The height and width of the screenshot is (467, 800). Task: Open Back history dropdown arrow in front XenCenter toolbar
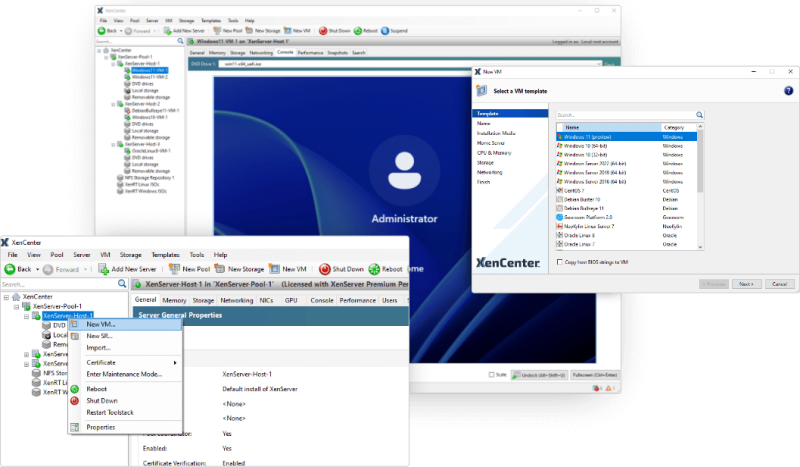click(37, 269)
